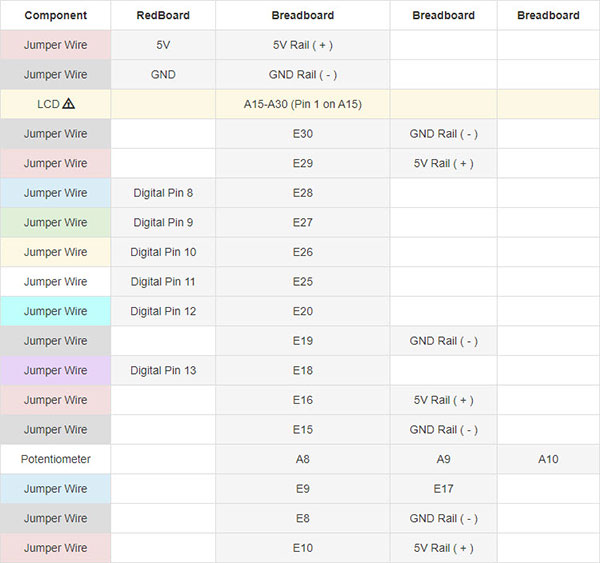Click the 5V Rail ( + ) cell in first row
The width and height of the screenshot is (600, 563).
tap(303, 45)
